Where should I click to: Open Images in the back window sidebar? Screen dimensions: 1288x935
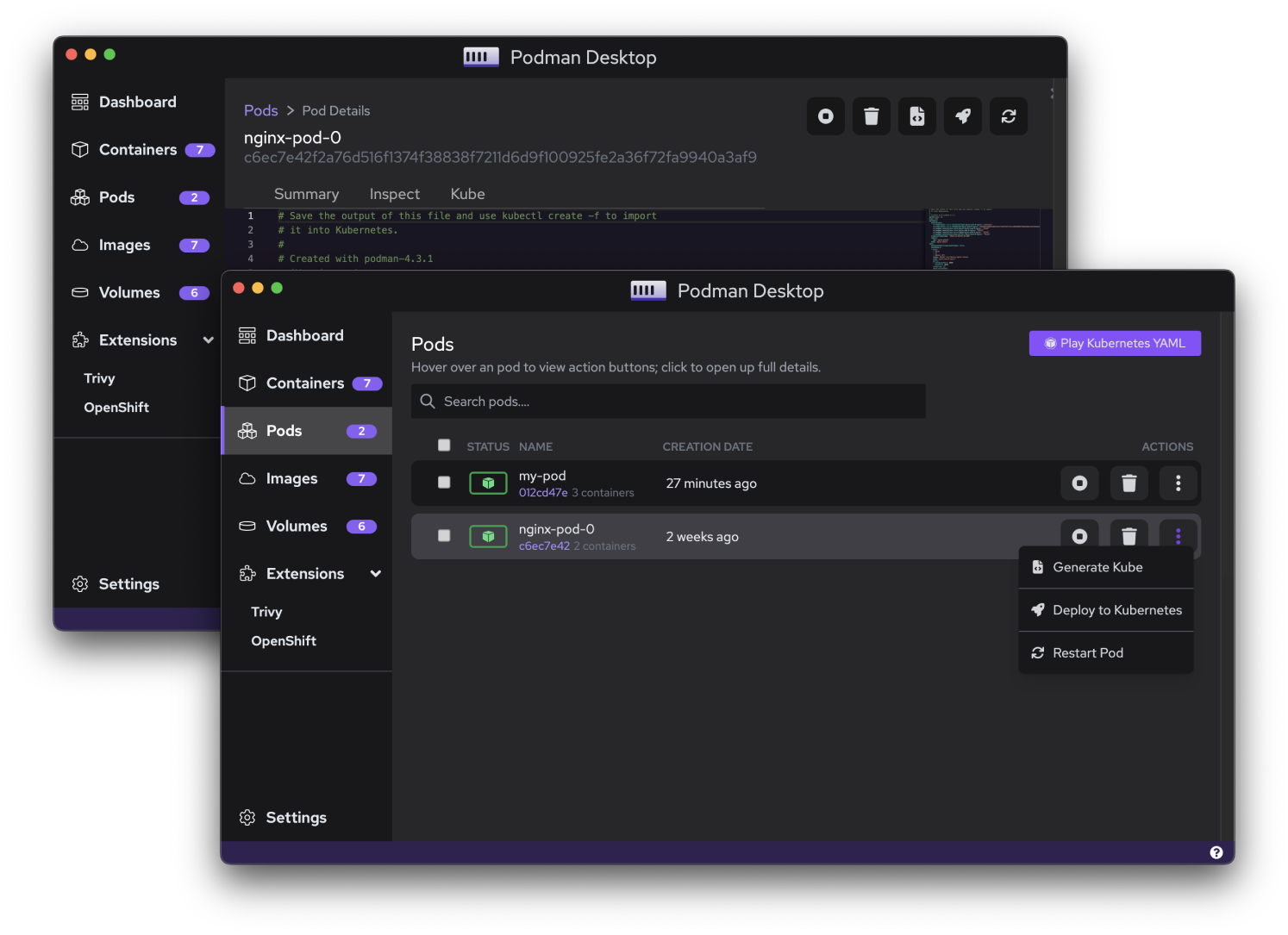tap(140, 246)
